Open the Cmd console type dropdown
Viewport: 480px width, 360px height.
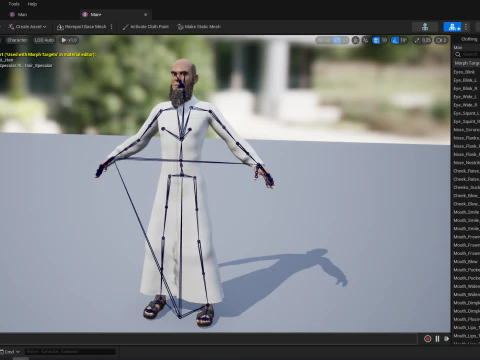coord(10,352)
